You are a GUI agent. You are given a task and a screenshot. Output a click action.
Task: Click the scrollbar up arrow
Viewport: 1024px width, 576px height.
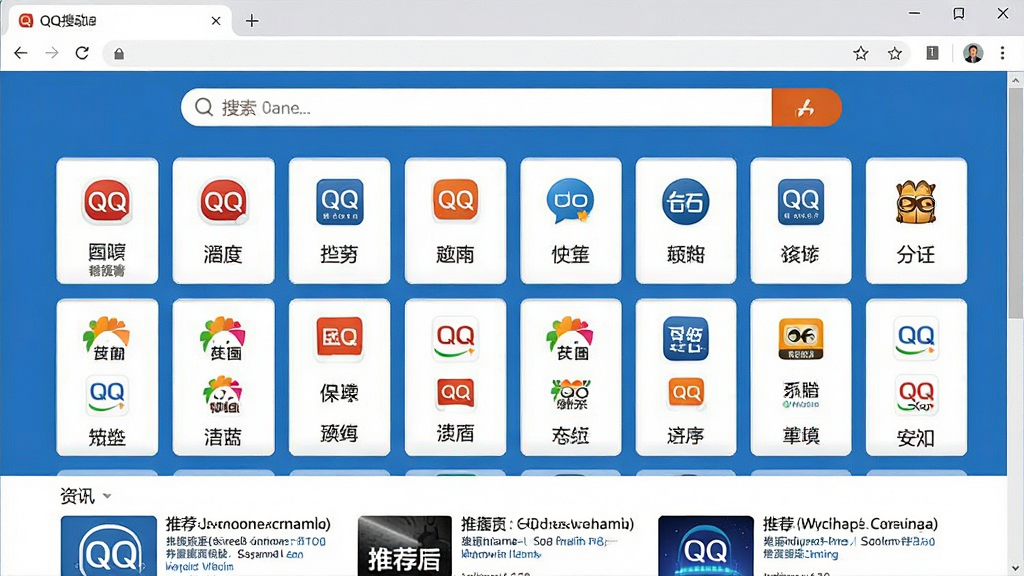1015,80
